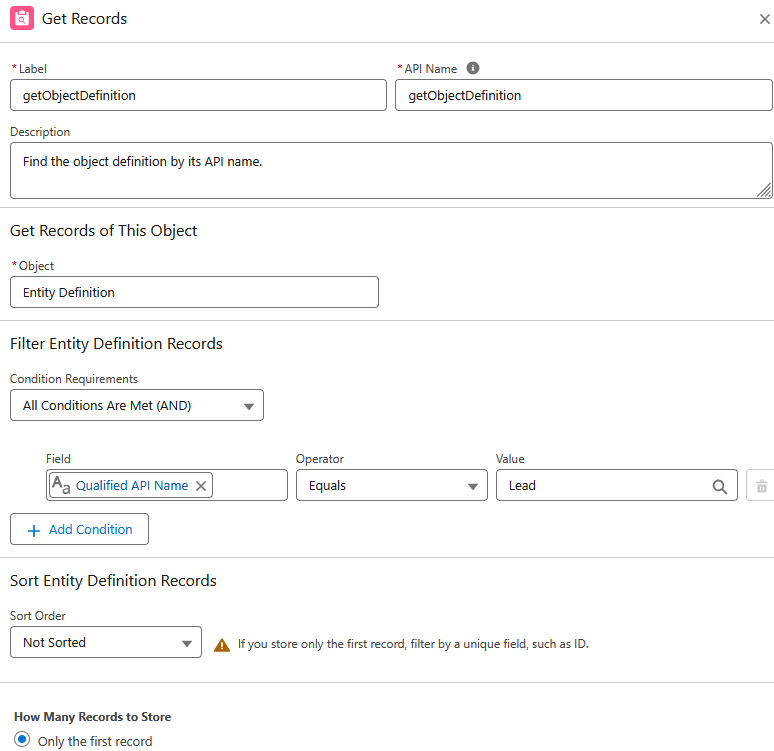Edit the Description text area

391,170
